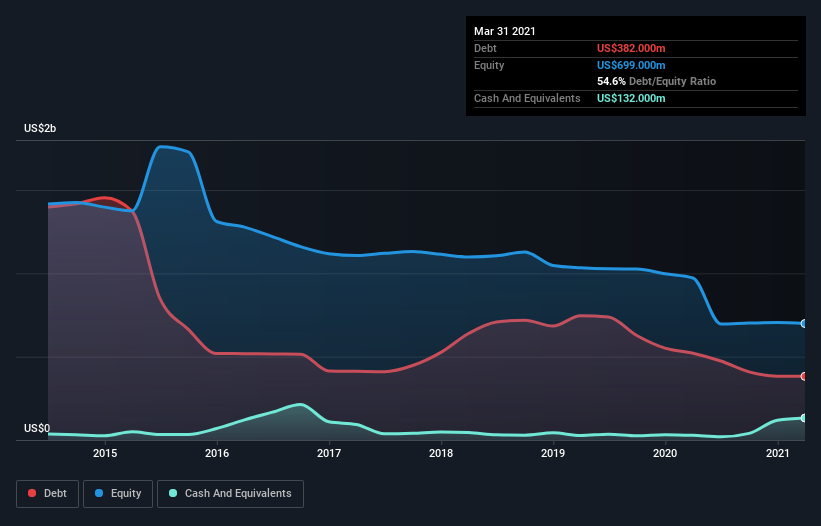This screenshot has width=821, height=526.
Task: Click the US$2b y-axis label
Action: (40, 128)
